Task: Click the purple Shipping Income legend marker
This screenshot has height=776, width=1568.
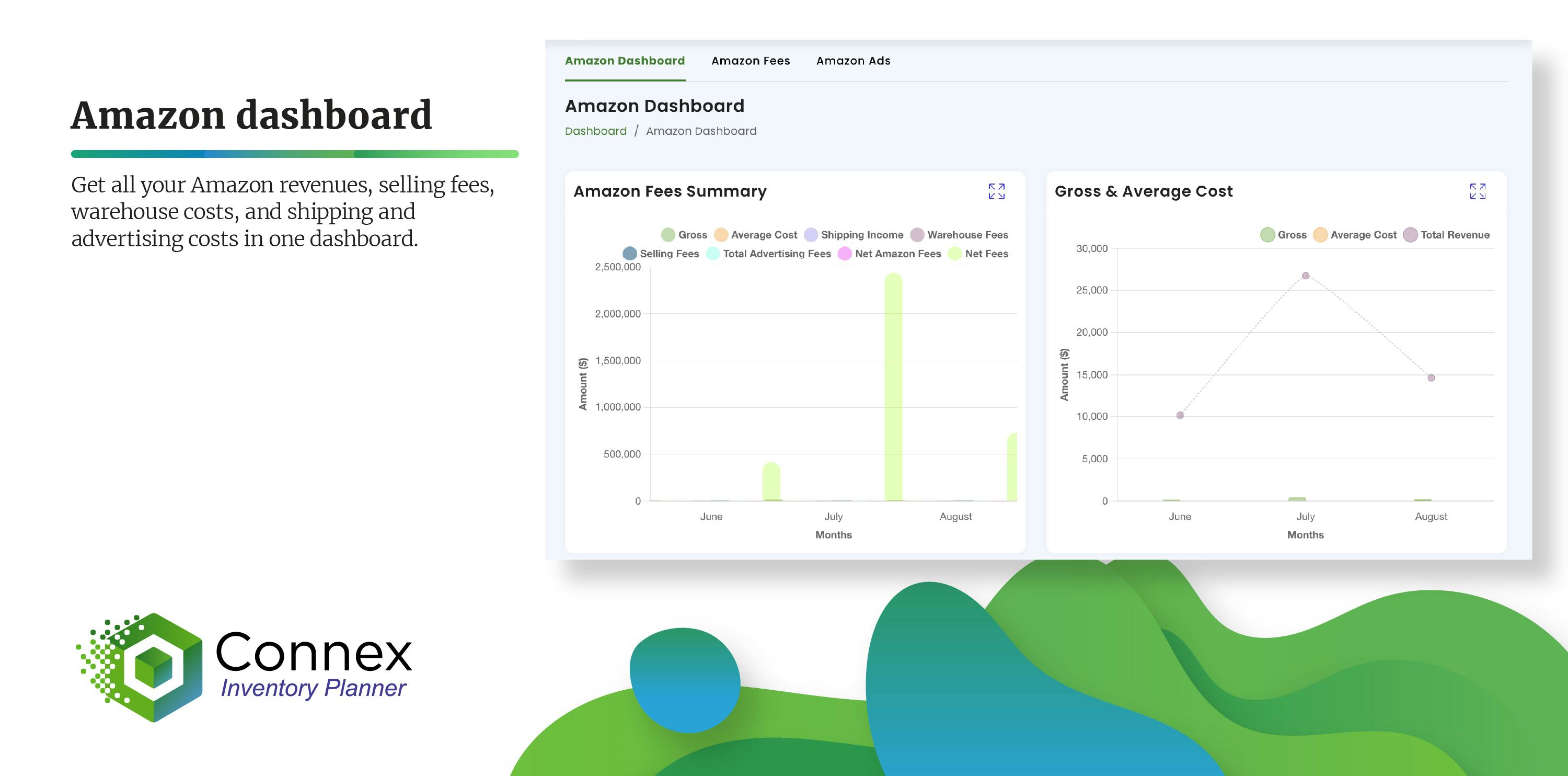Action: (x=811, y=234)
